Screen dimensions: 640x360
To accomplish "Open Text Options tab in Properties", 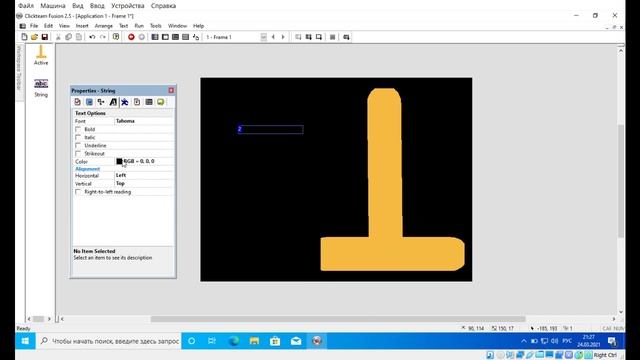I will tap(113, 102).
